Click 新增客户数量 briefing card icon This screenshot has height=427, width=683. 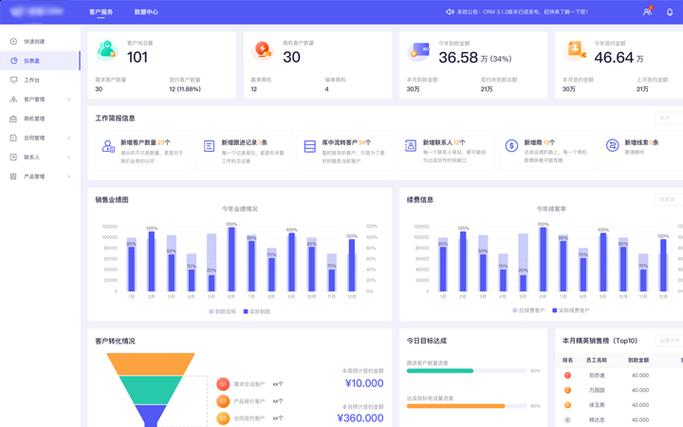[x=107, y=147]
